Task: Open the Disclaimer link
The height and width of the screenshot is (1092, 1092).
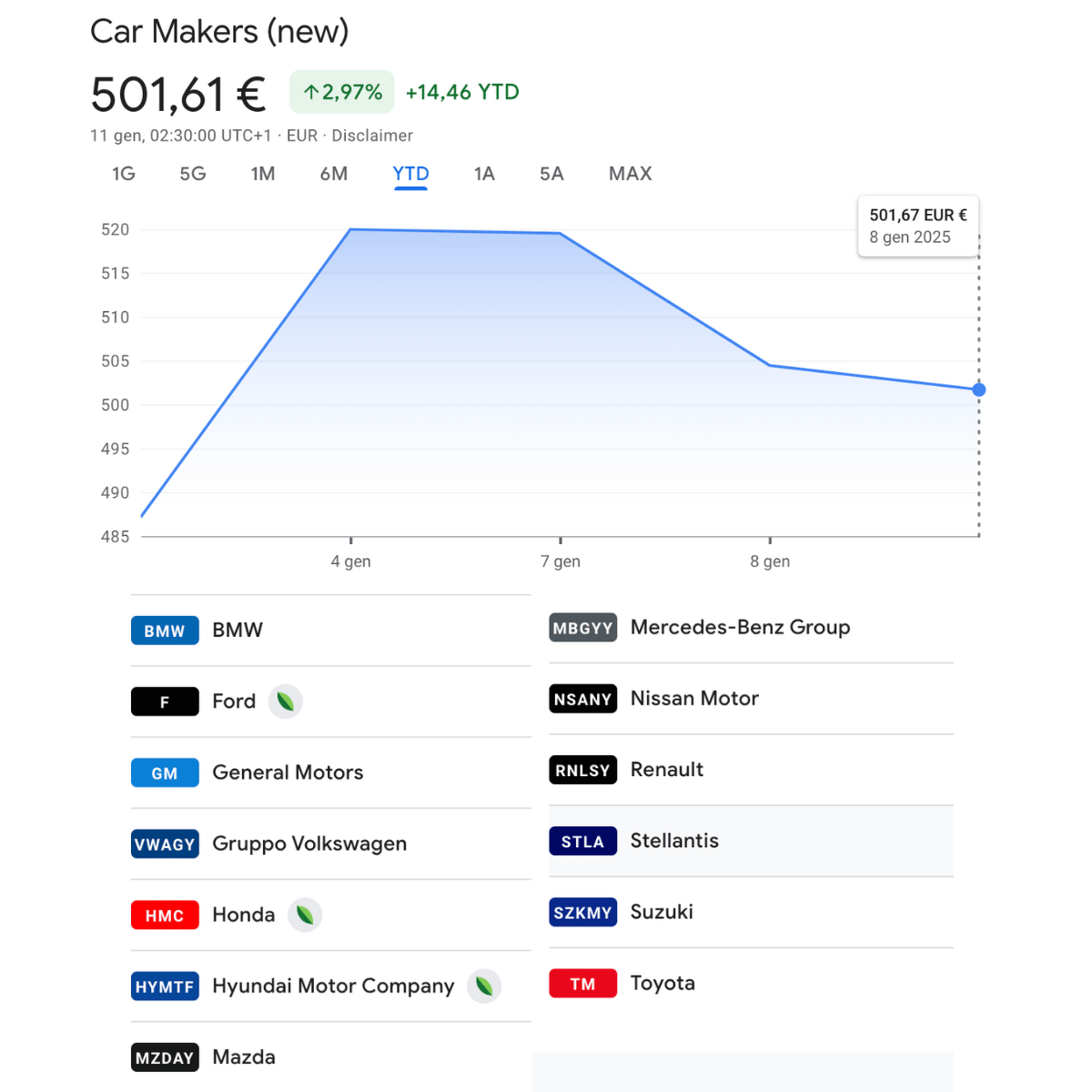Action: (x=372, y=136)
